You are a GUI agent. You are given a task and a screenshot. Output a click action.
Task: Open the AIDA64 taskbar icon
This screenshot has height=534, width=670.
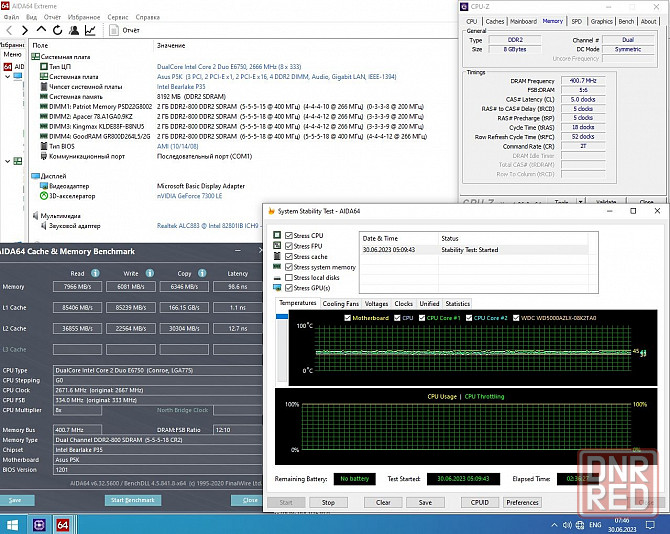(x=63, y=525)
